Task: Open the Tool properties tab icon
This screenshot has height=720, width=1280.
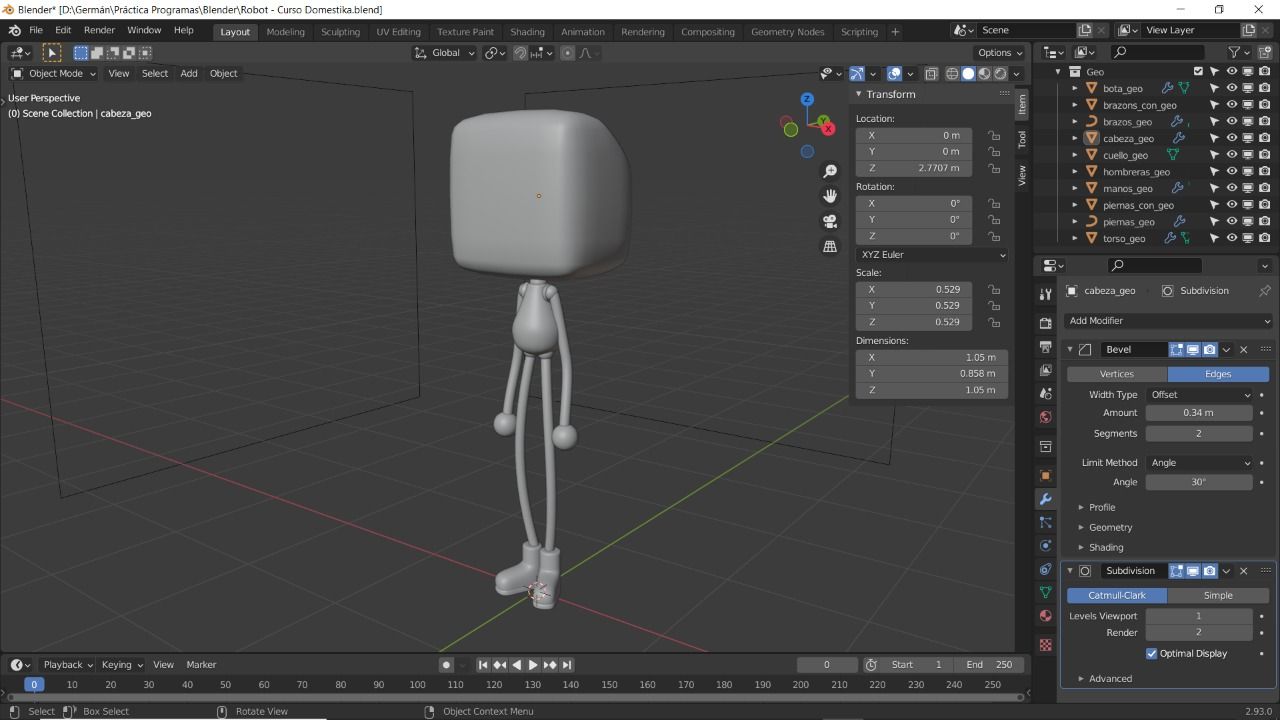Action: [x=1046, y=294]
